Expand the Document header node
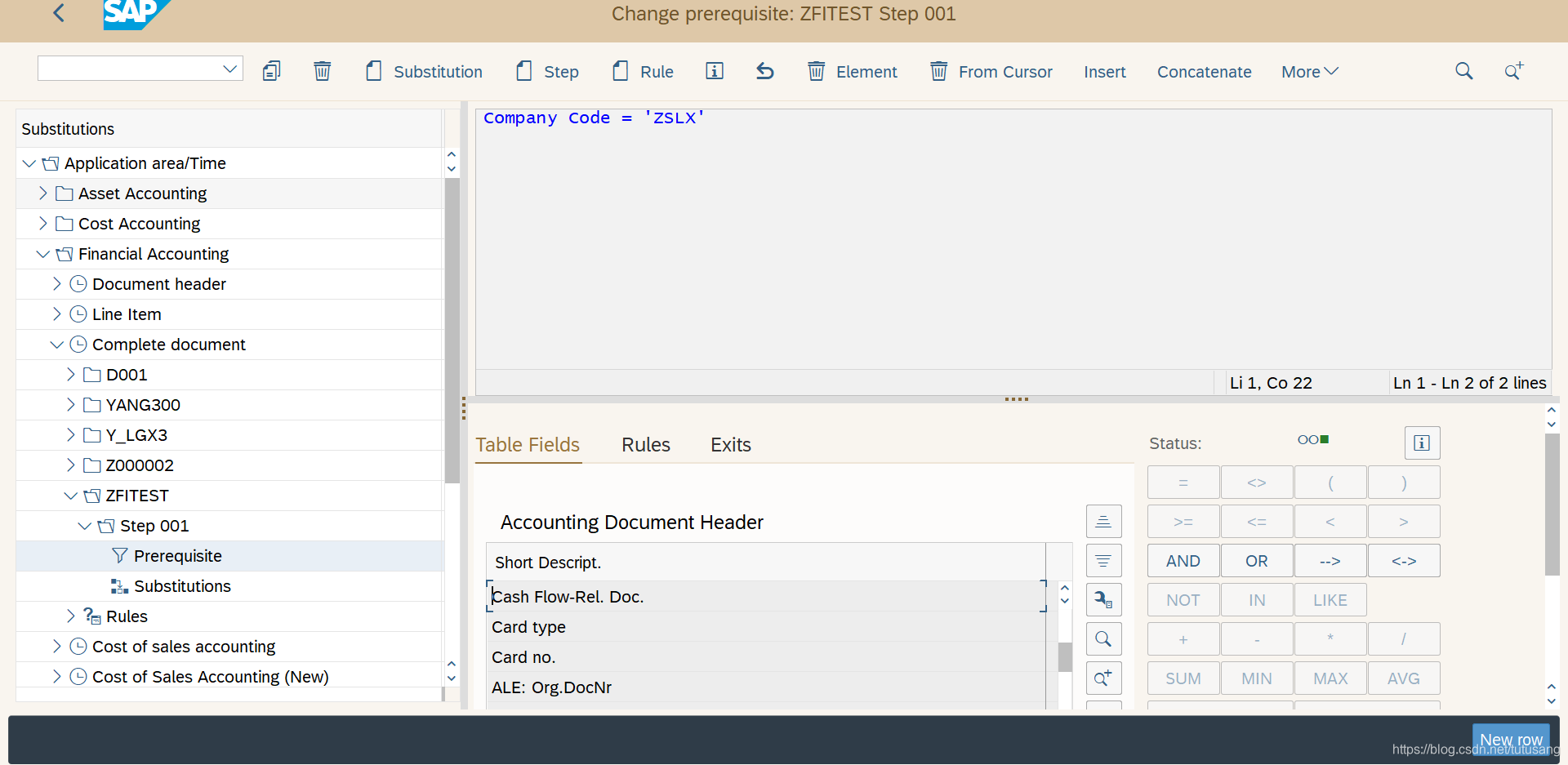This screenshot has height=765, width=1568. [57, 284]
